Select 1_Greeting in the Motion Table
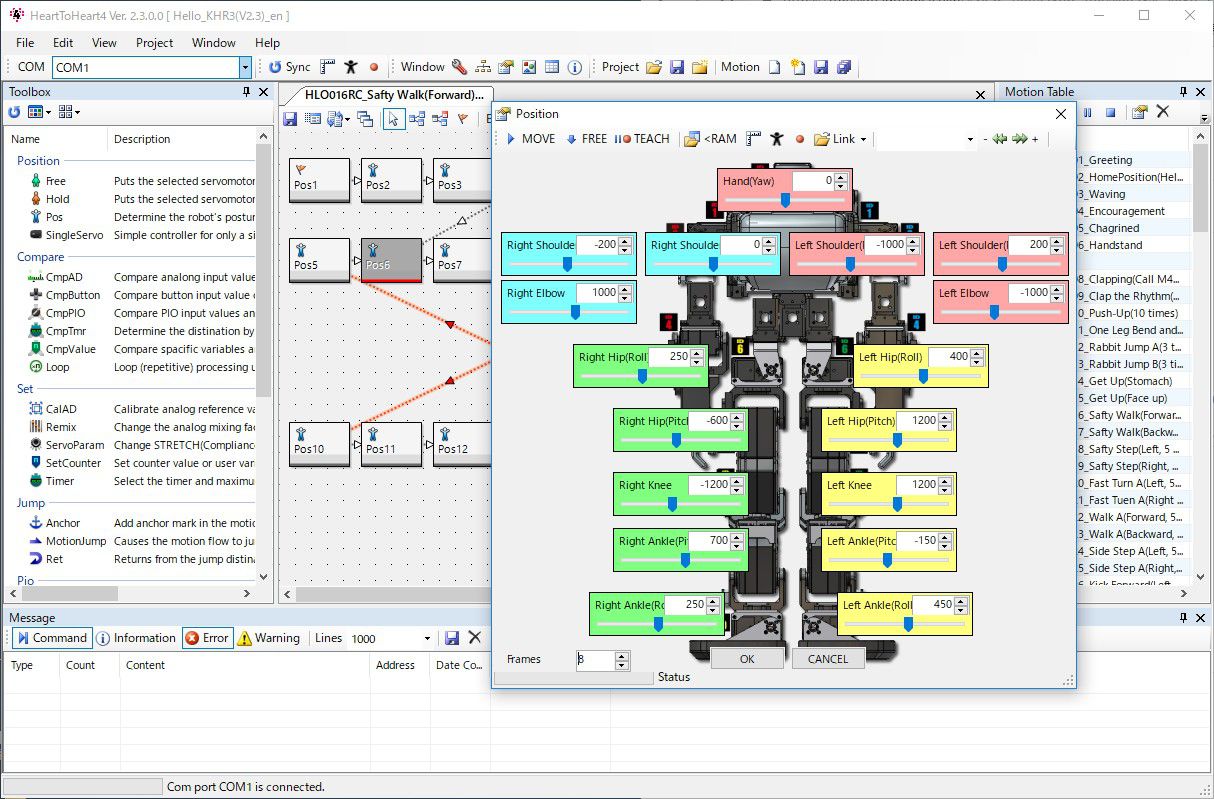Screen dimensions: 1214x799 pos(1107,160)
